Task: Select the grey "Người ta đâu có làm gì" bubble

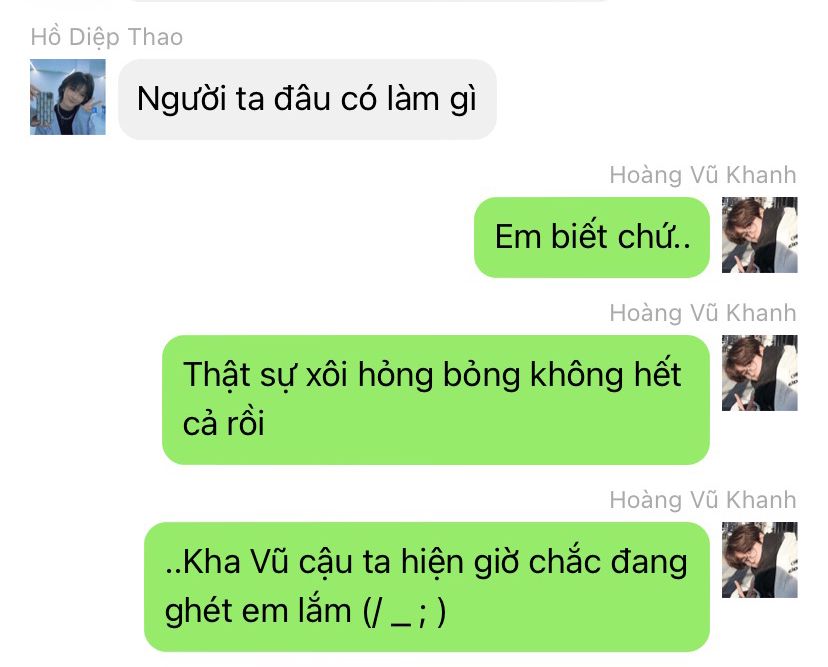Action: (x=307, y=99)
